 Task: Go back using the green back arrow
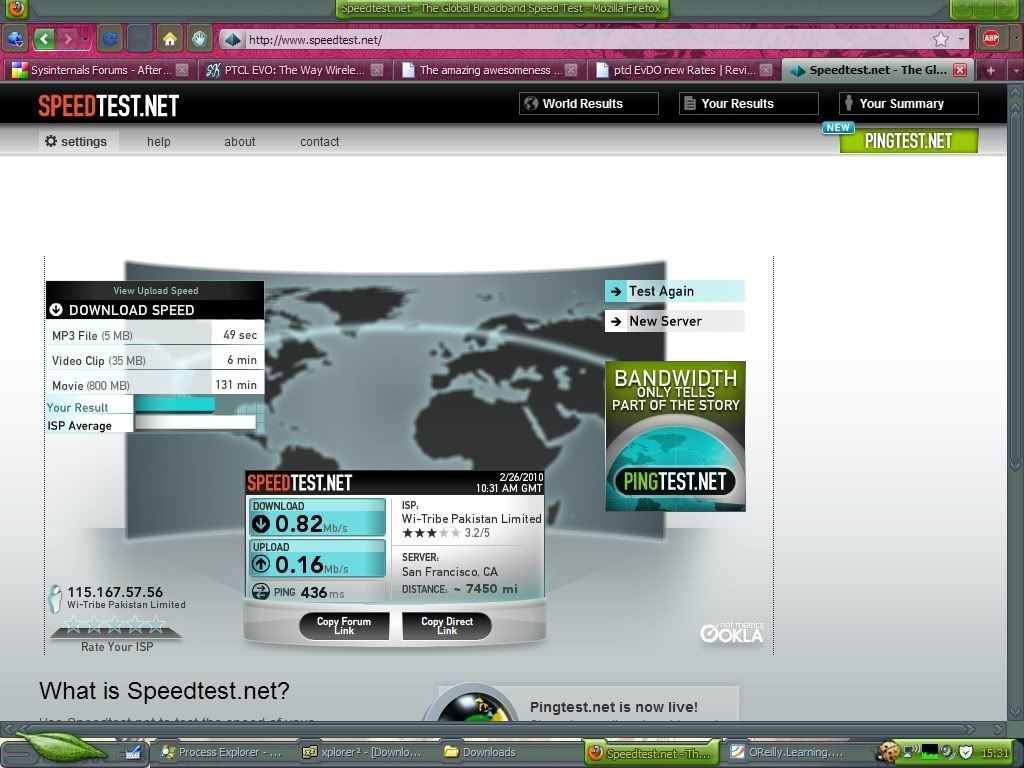44,39
